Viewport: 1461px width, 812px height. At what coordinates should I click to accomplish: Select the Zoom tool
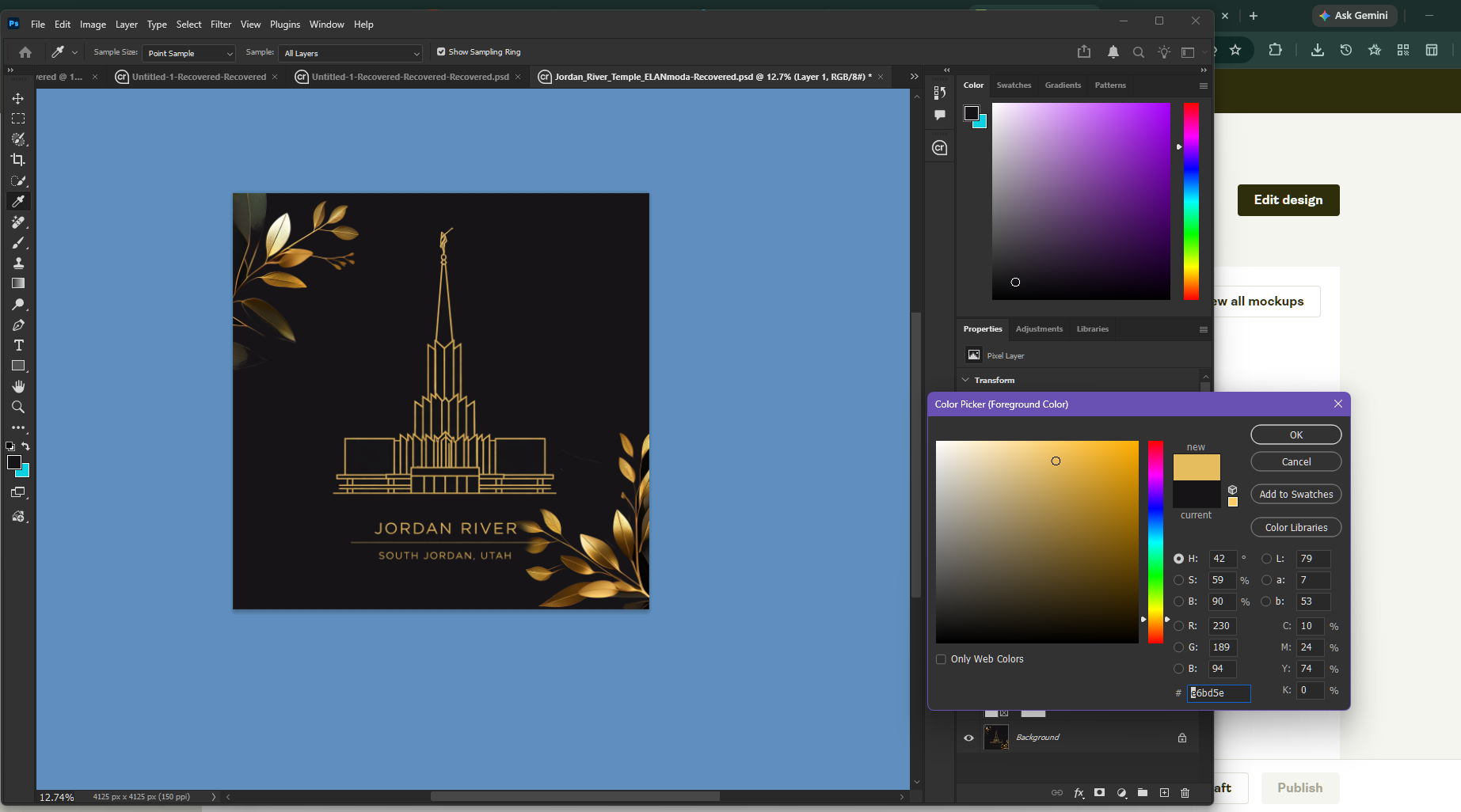18,407
